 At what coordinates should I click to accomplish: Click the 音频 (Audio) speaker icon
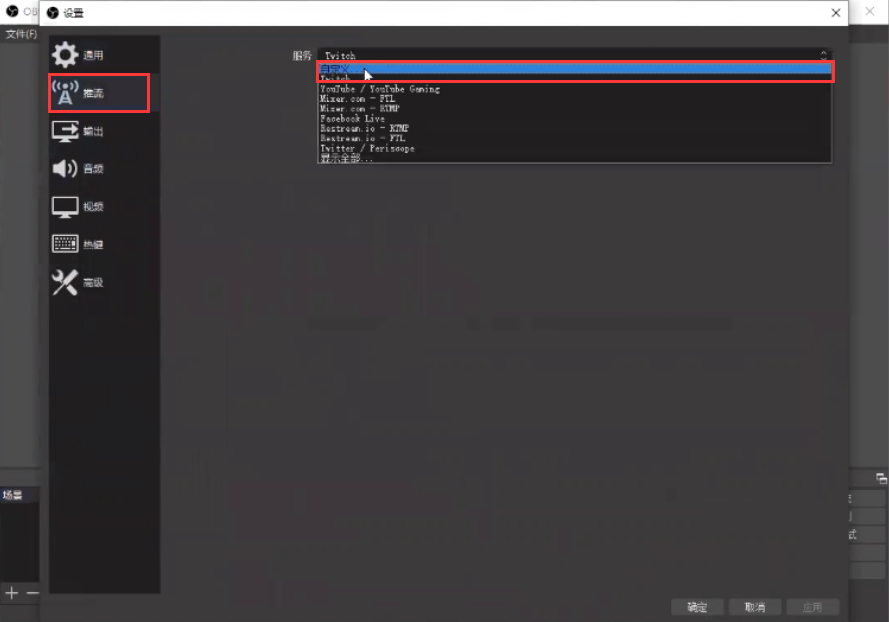(x=65, y=169)
